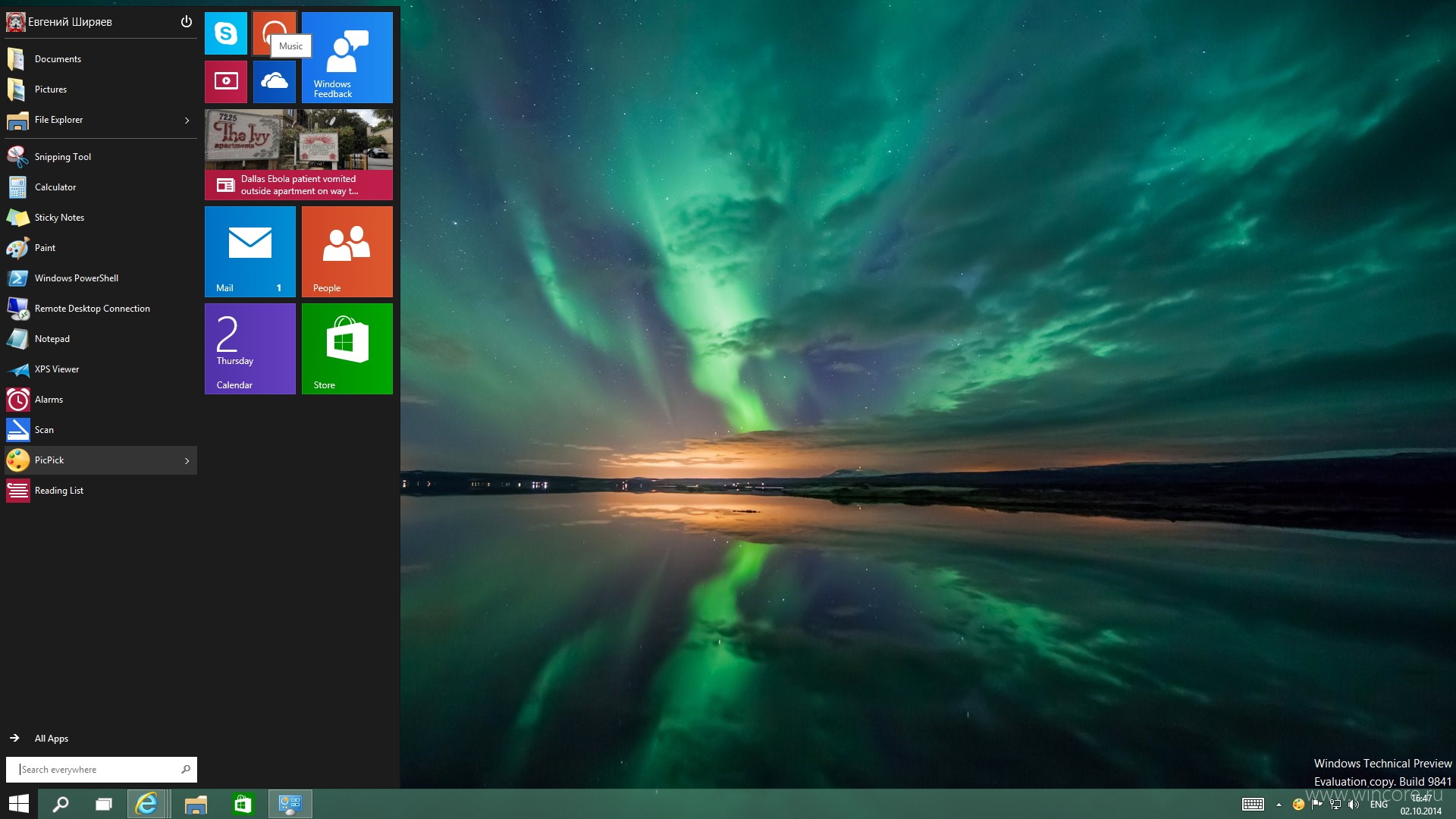The height and width of the screenshot is (819, 1456).
Task: Open Task View on the taskbar
Action: [103, 804]
